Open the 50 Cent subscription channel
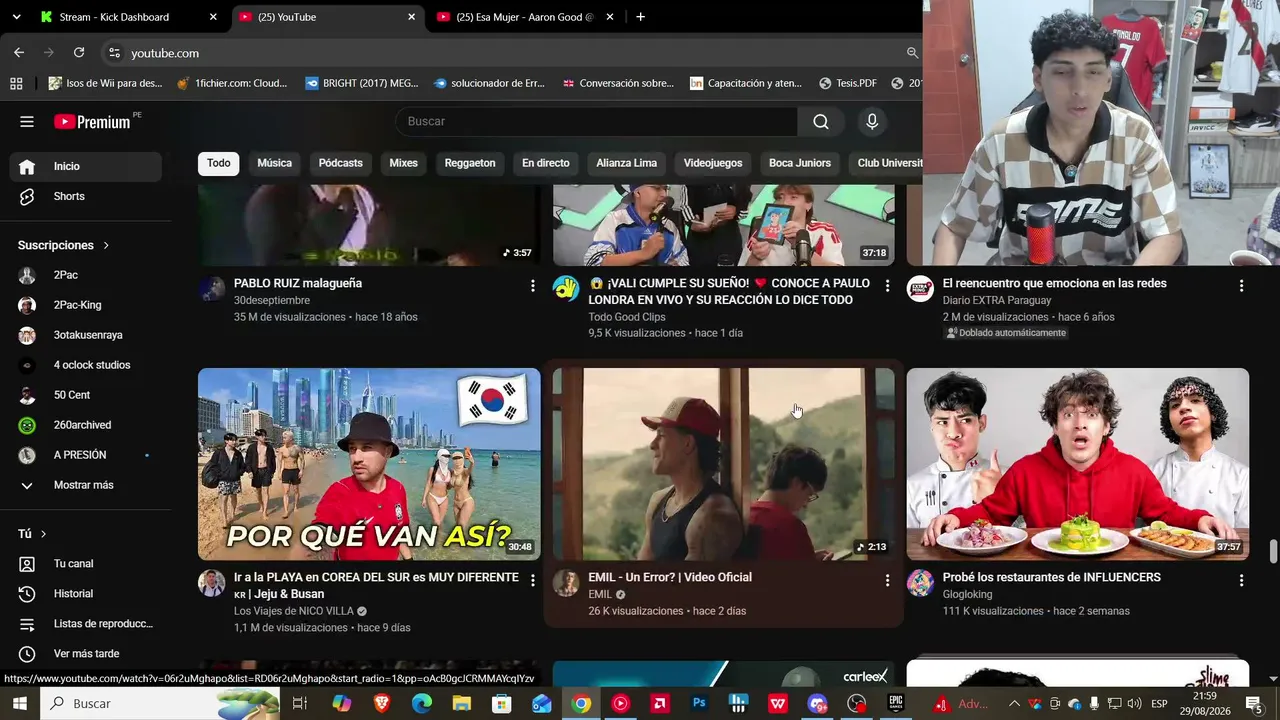Image resolution: width=1280 pixels, height=720 pixels. tap(86, 395)
